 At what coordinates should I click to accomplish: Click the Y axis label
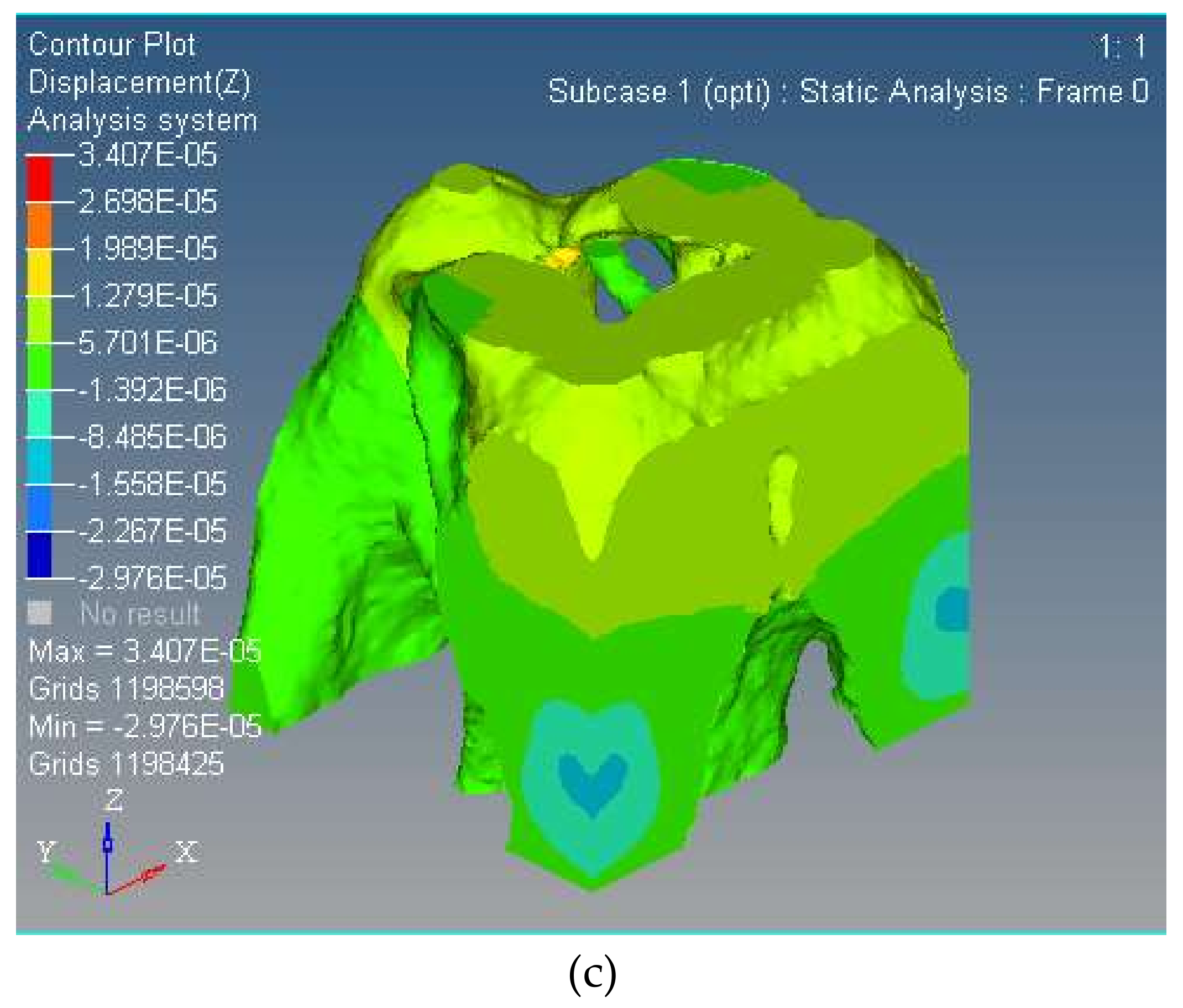(46, 851)
